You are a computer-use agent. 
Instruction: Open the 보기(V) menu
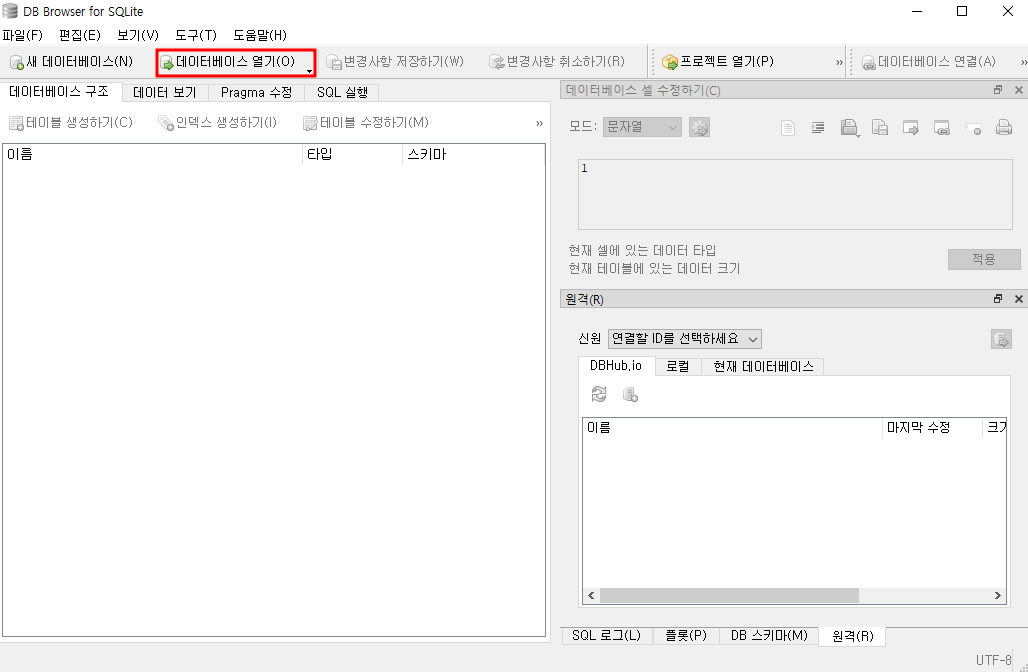(138, 35)
